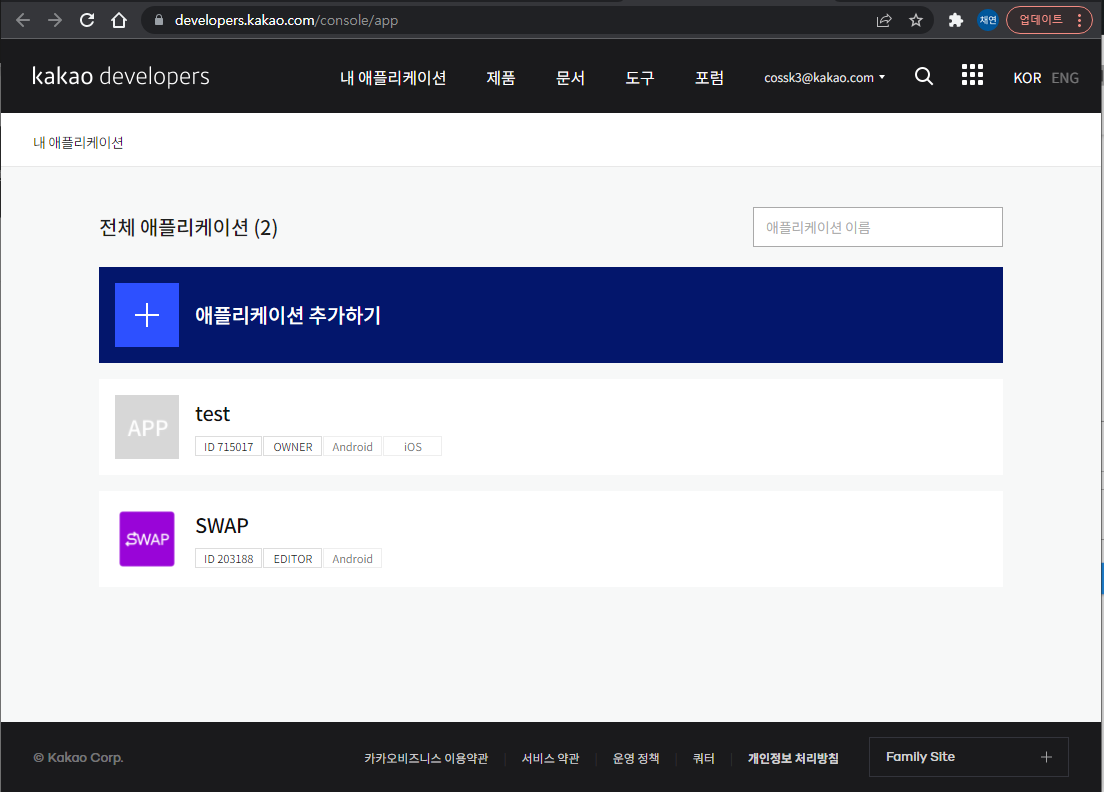Click the purple SWAP app icon

146,539
